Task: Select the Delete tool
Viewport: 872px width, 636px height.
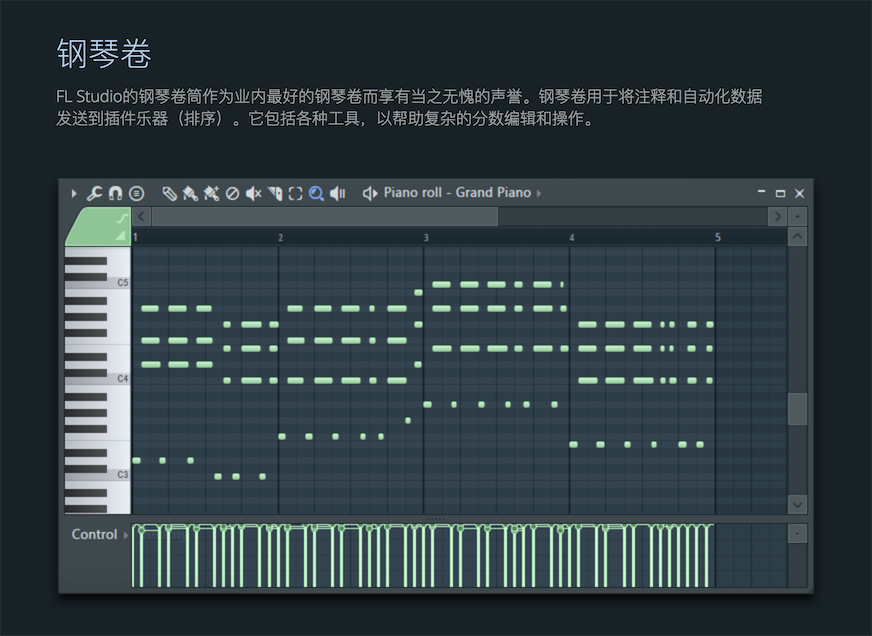Action: (232, 193)
